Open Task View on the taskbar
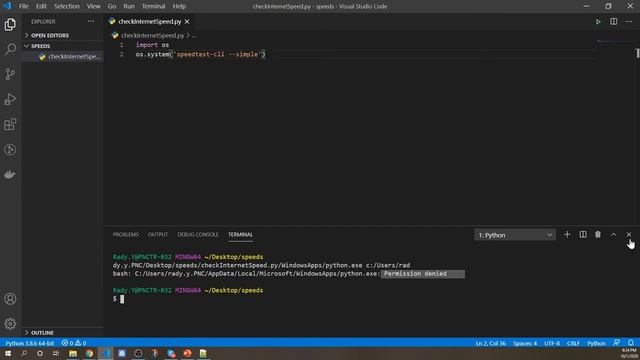The height and width of the screenshot is (360, 640). click(x=56, y=353)
